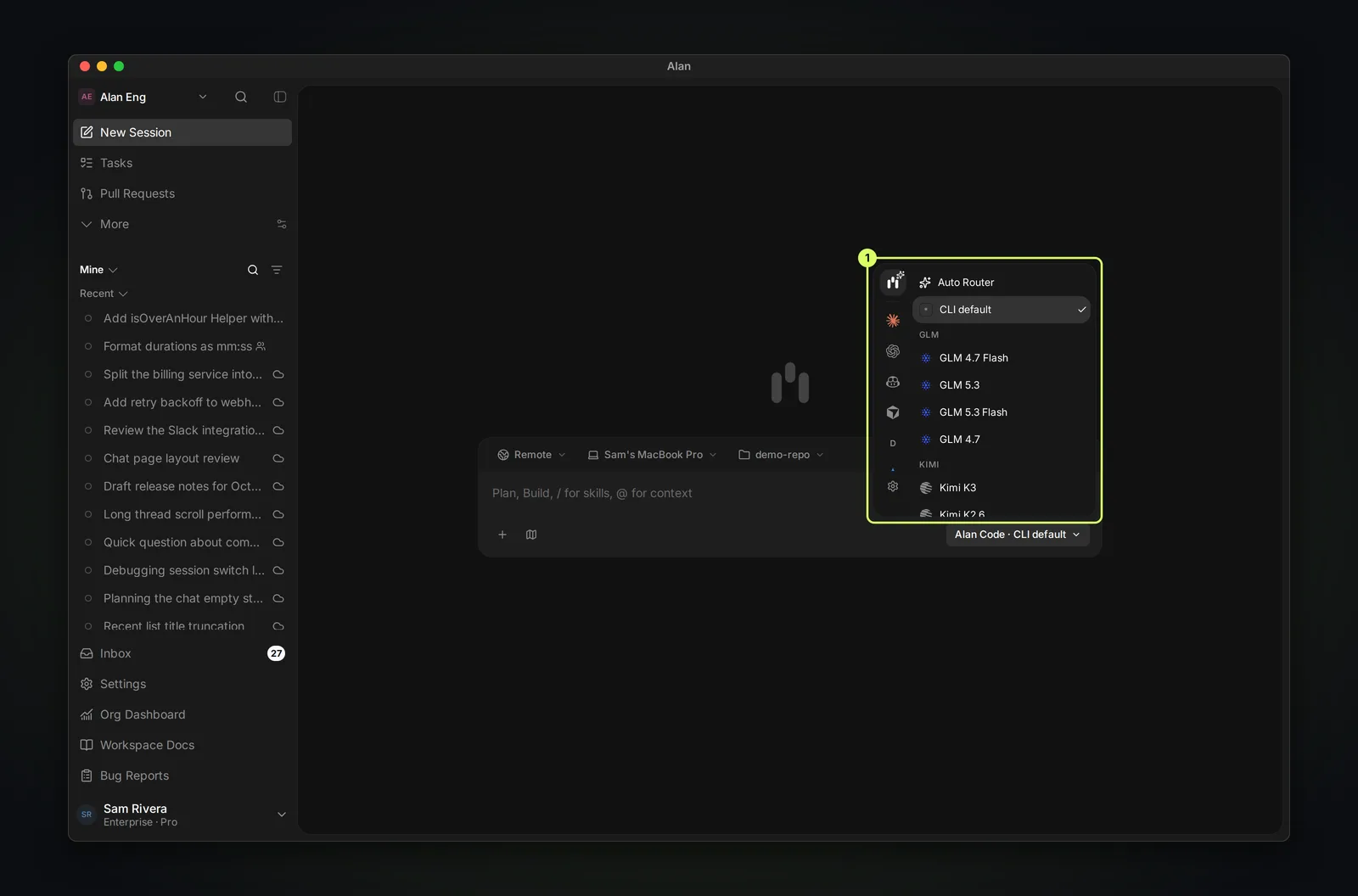Click cloud icon on Split the billing service
Viewport: 1358px width, 896px height.
(278, 374)
